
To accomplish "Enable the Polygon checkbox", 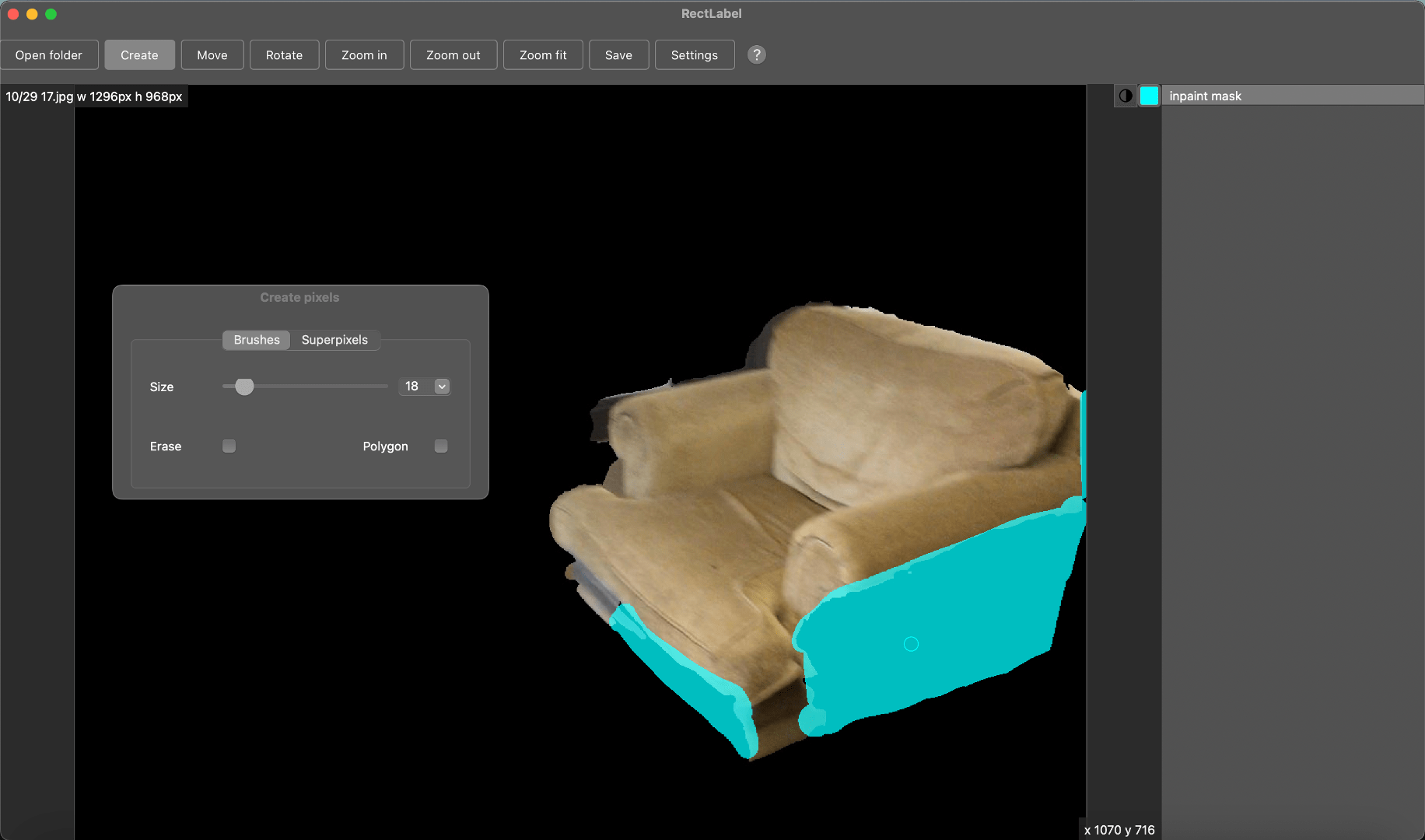I will 441,446.
